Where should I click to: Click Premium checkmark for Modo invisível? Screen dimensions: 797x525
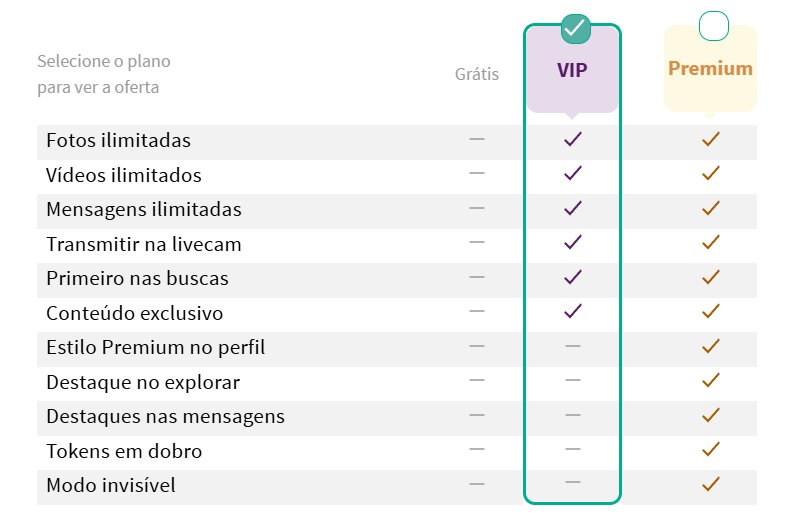(711, 484)
